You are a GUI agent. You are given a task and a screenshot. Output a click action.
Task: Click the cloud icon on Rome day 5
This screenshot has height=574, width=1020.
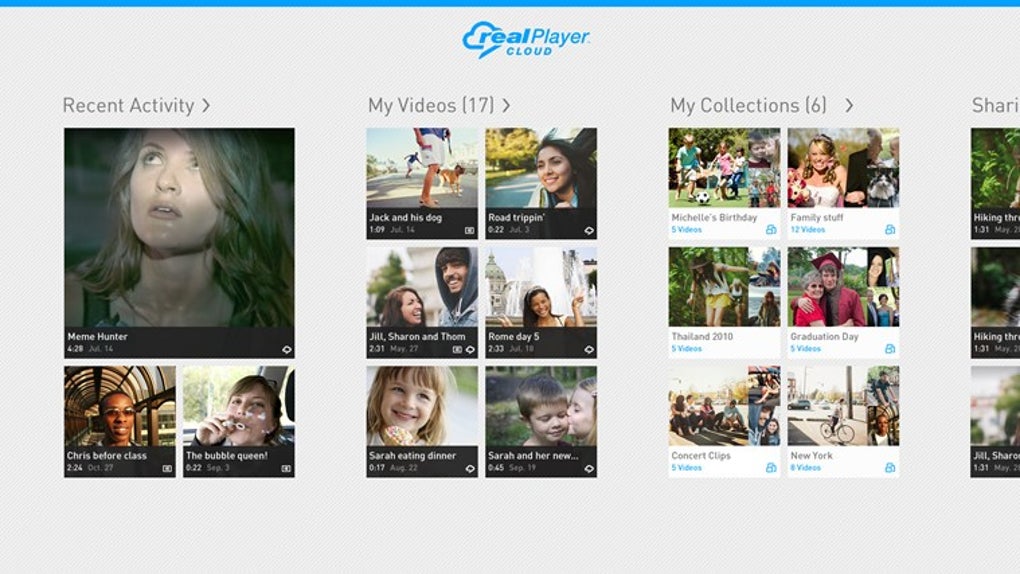tap(589, 349)
